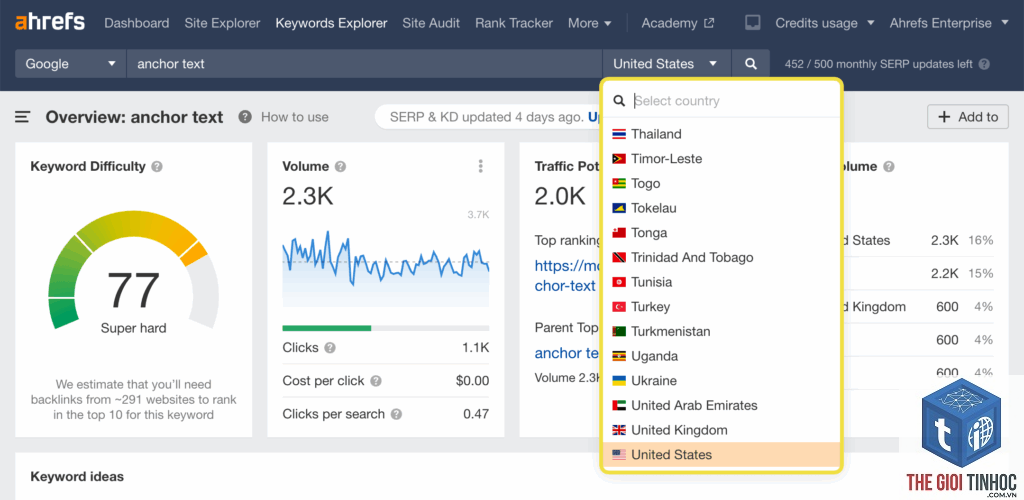Select Trinidad And Tobago
The width and height of the screenshot is (1024, 500).
722,257
